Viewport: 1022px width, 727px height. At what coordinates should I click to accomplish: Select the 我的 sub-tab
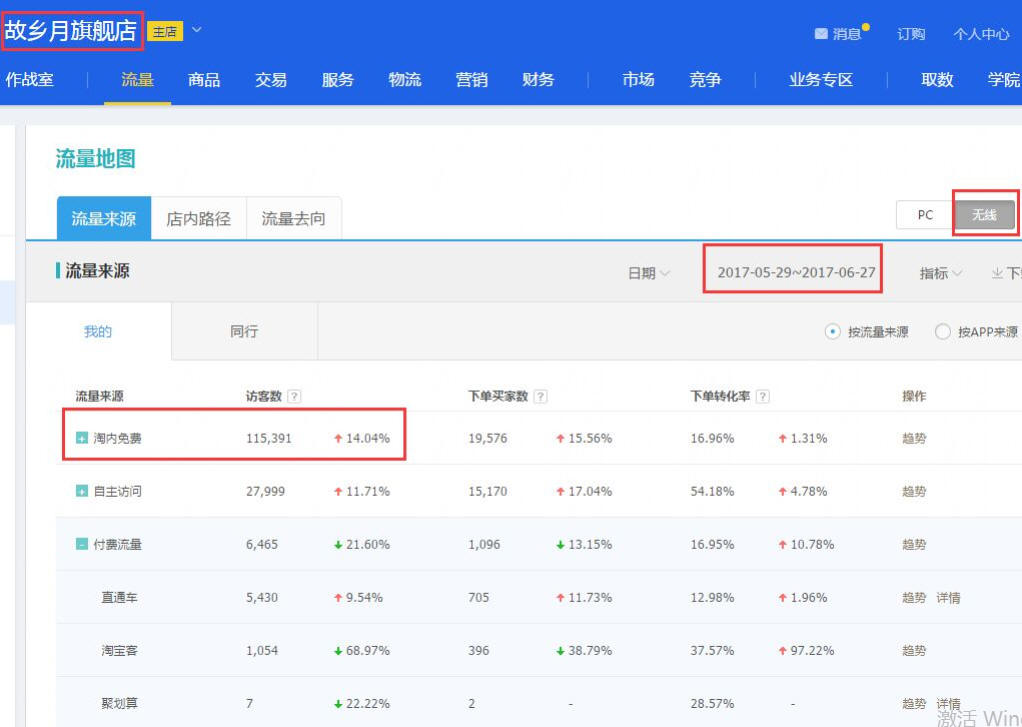tap(98, 331)
